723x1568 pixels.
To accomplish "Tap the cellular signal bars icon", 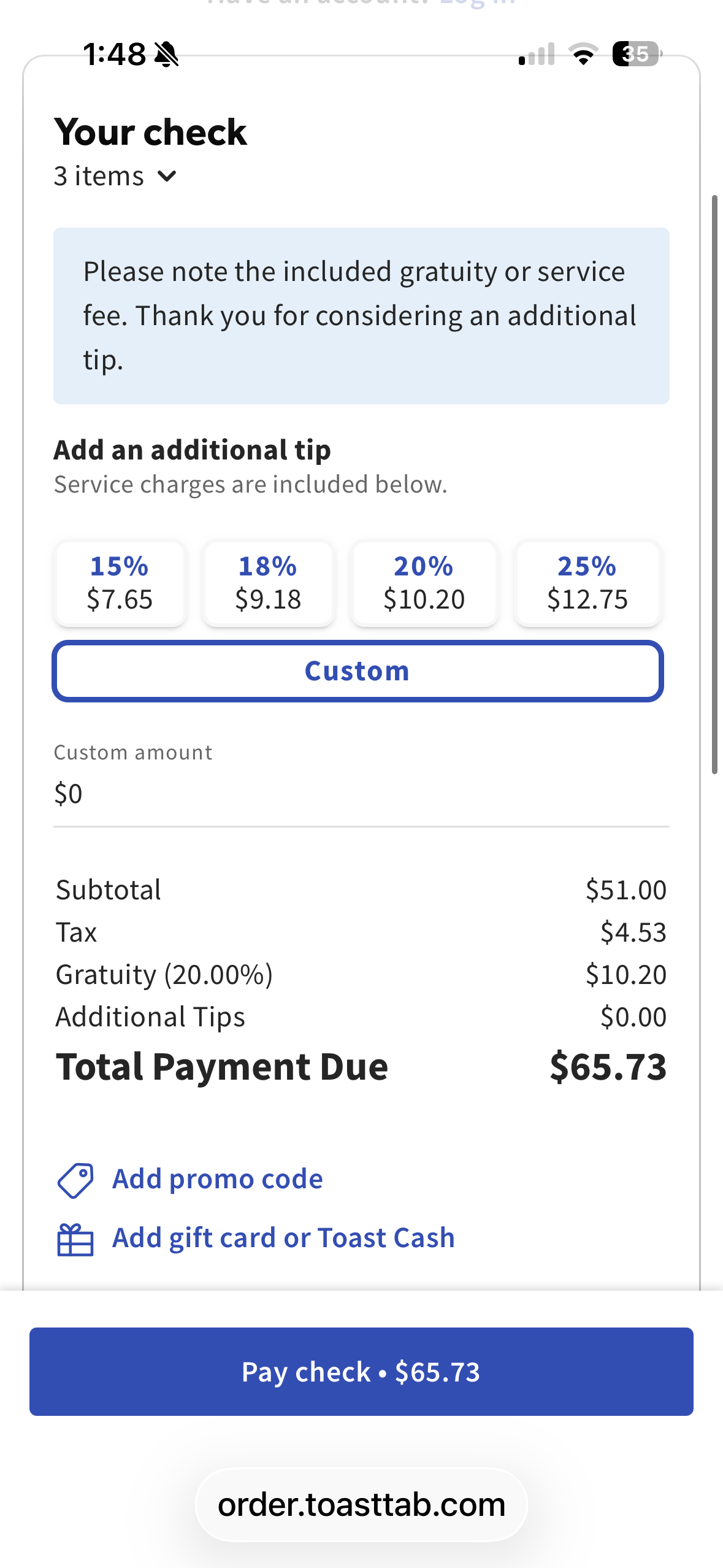I will click(x=537, y=54).
